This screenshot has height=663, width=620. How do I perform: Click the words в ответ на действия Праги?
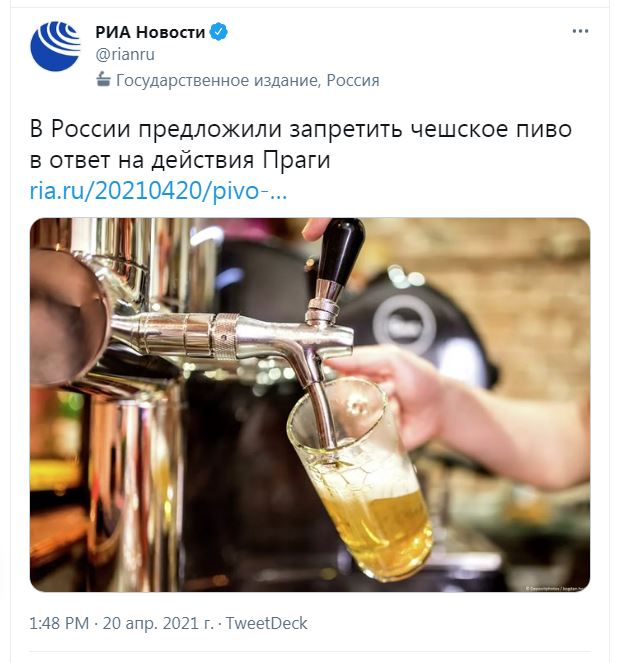(x=180, y=160)
